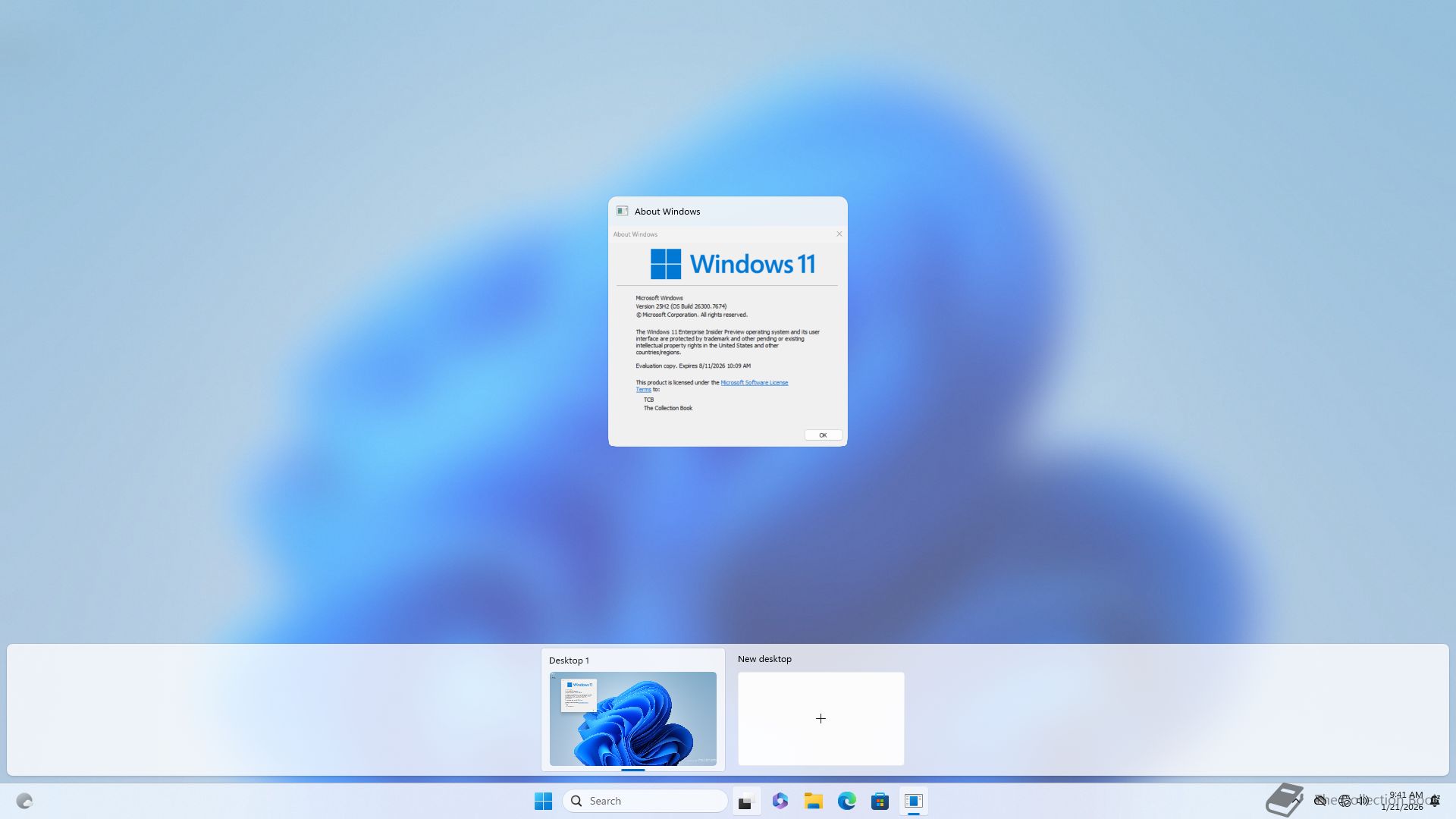Click the Task View taskbar icon
The height and width of the screenshot is (819, 1456).
pyautogui.click(x=746, y=801)
